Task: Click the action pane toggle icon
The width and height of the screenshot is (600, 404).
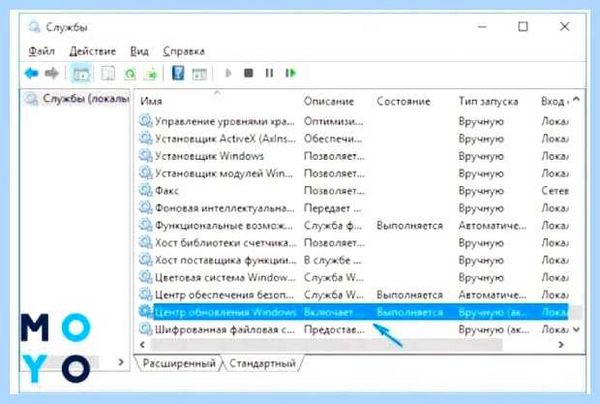Action: click(x=199, y=73)
